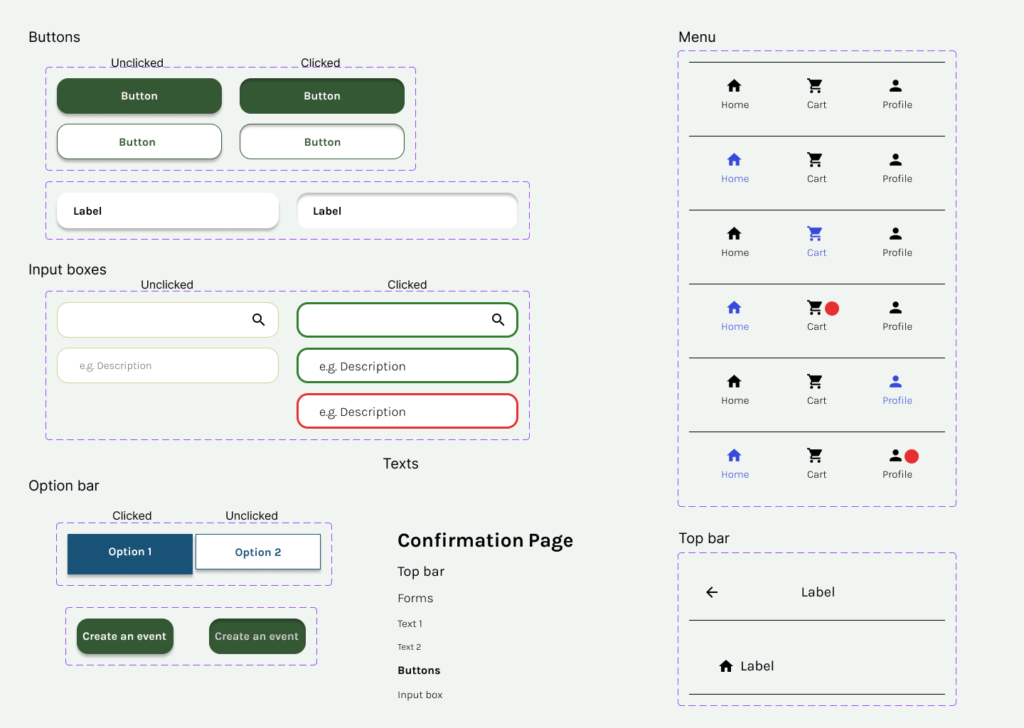Click the home icon beside the top bar Label

click(726, 666)
